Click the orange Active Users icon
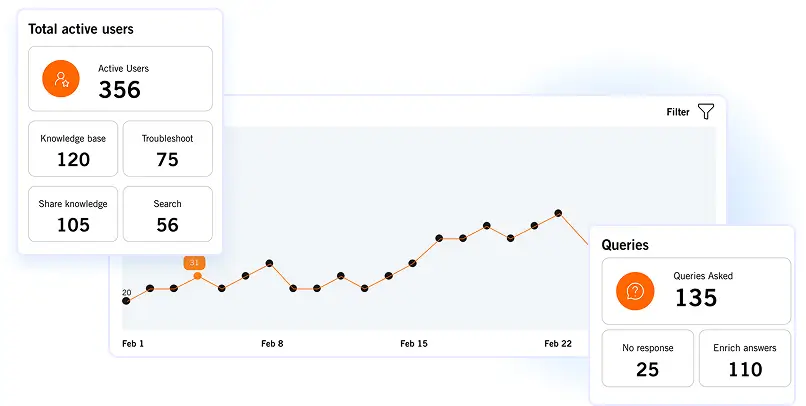Viewport: 806px width, 406px height. pos(61,79)
